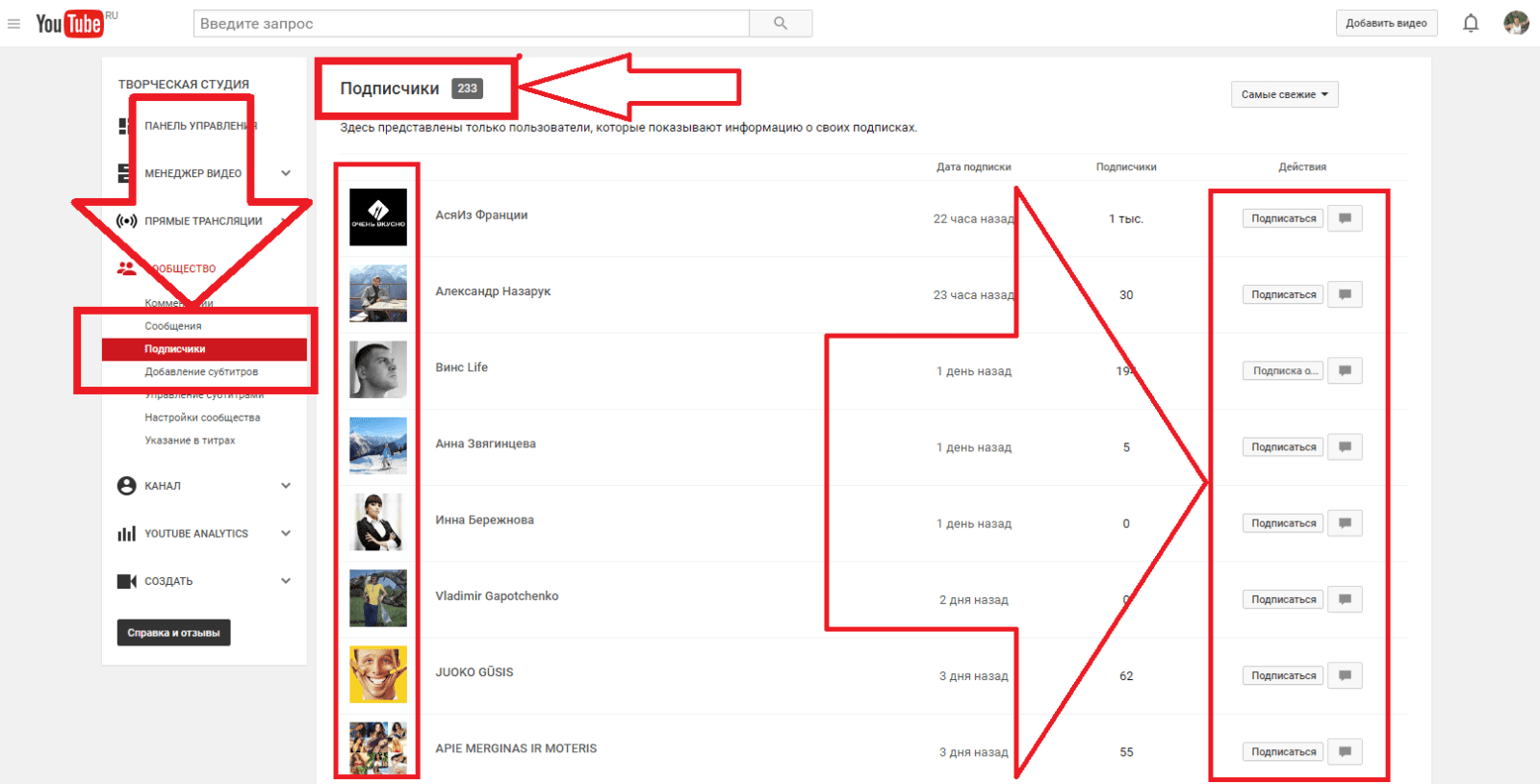
Task: Click the Канал person icon
Action: tap(126, 486)
